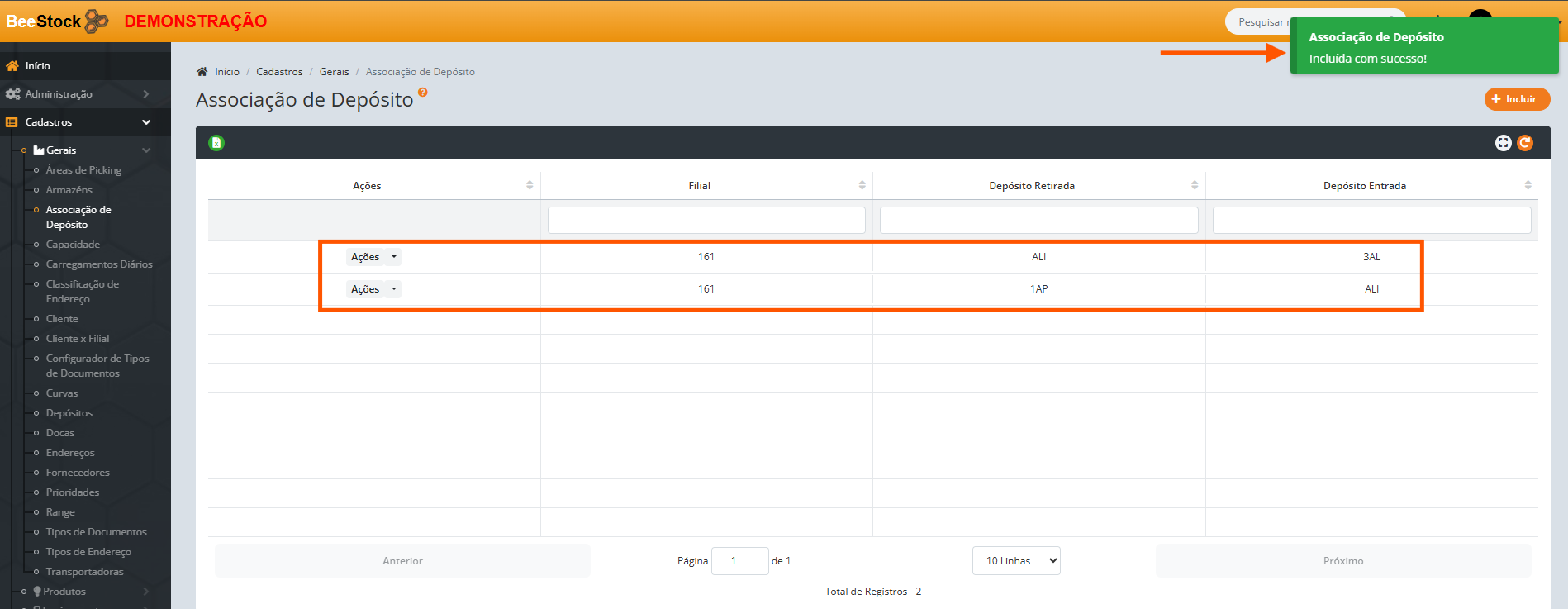The width and height of the screenshot is (1568, 609).
Task: Click the home icon in the breadcrumb
Action: (202, 72)
